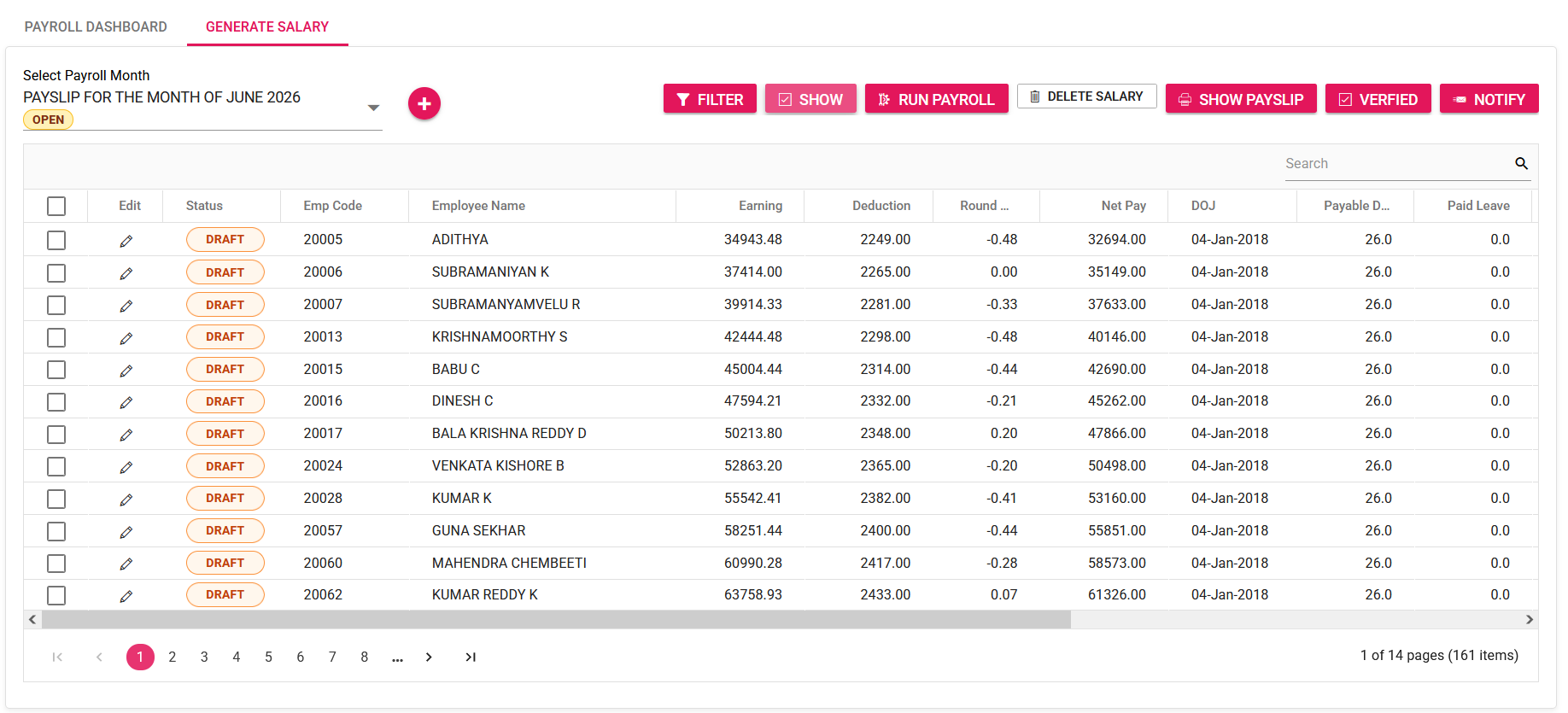Image resolution: width=1568 pixels, height=713 pixels.
Task: Go to previous page arrow
Action: tap(99, 657)
